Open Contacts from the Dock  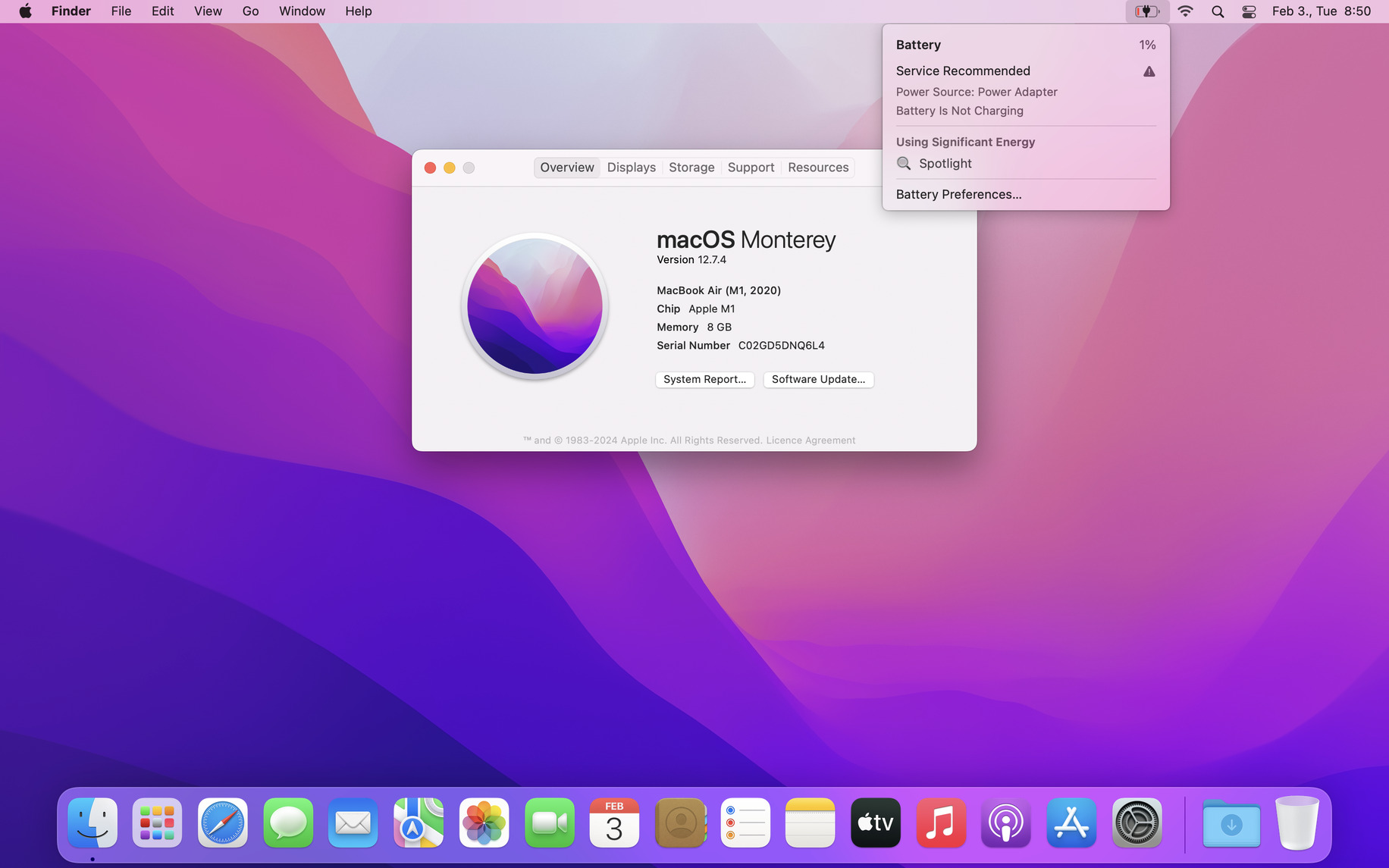680,823
